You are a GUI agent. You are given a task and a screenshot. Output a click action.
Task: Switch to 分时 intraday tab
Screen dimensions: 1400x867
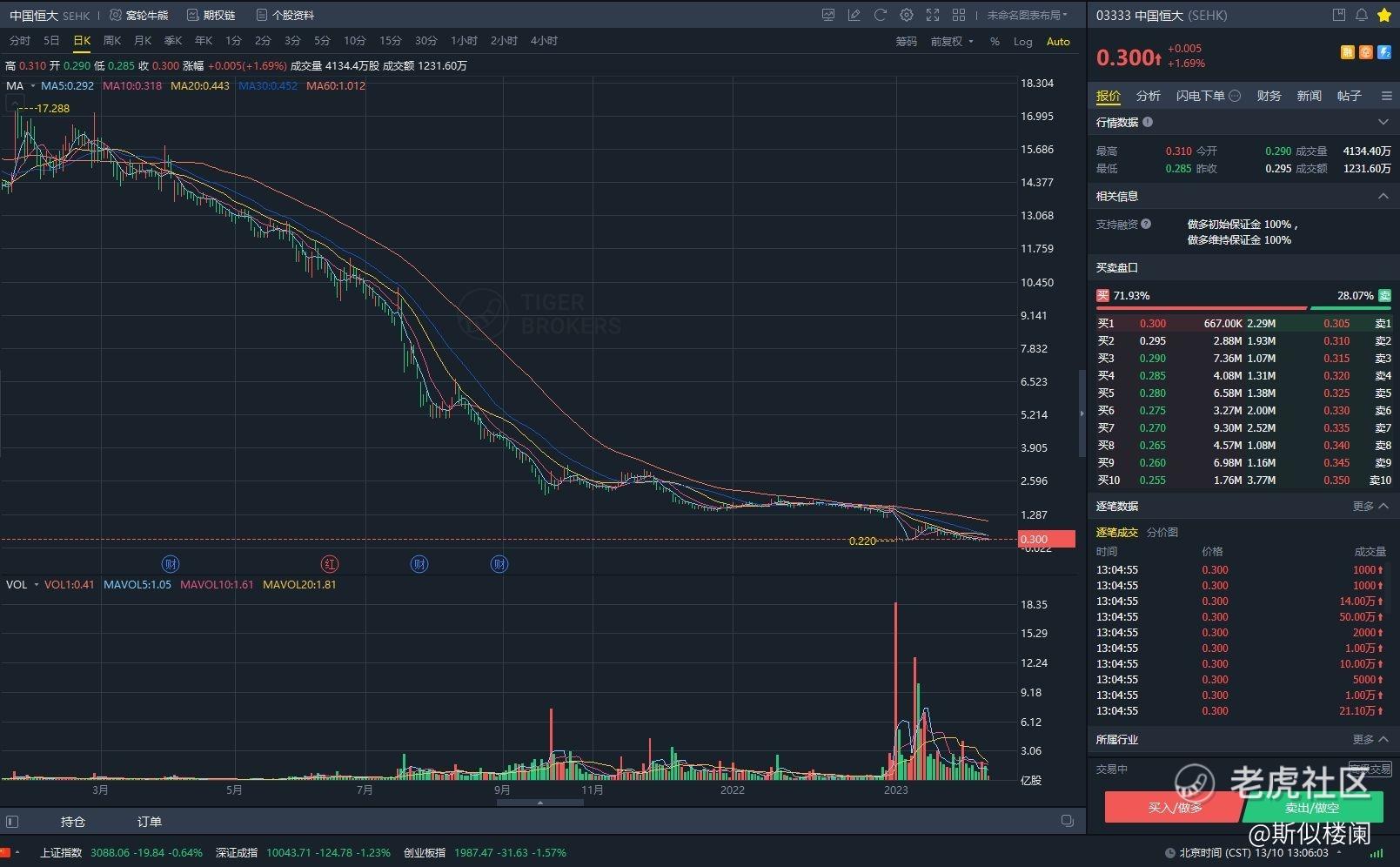(19, 41)
